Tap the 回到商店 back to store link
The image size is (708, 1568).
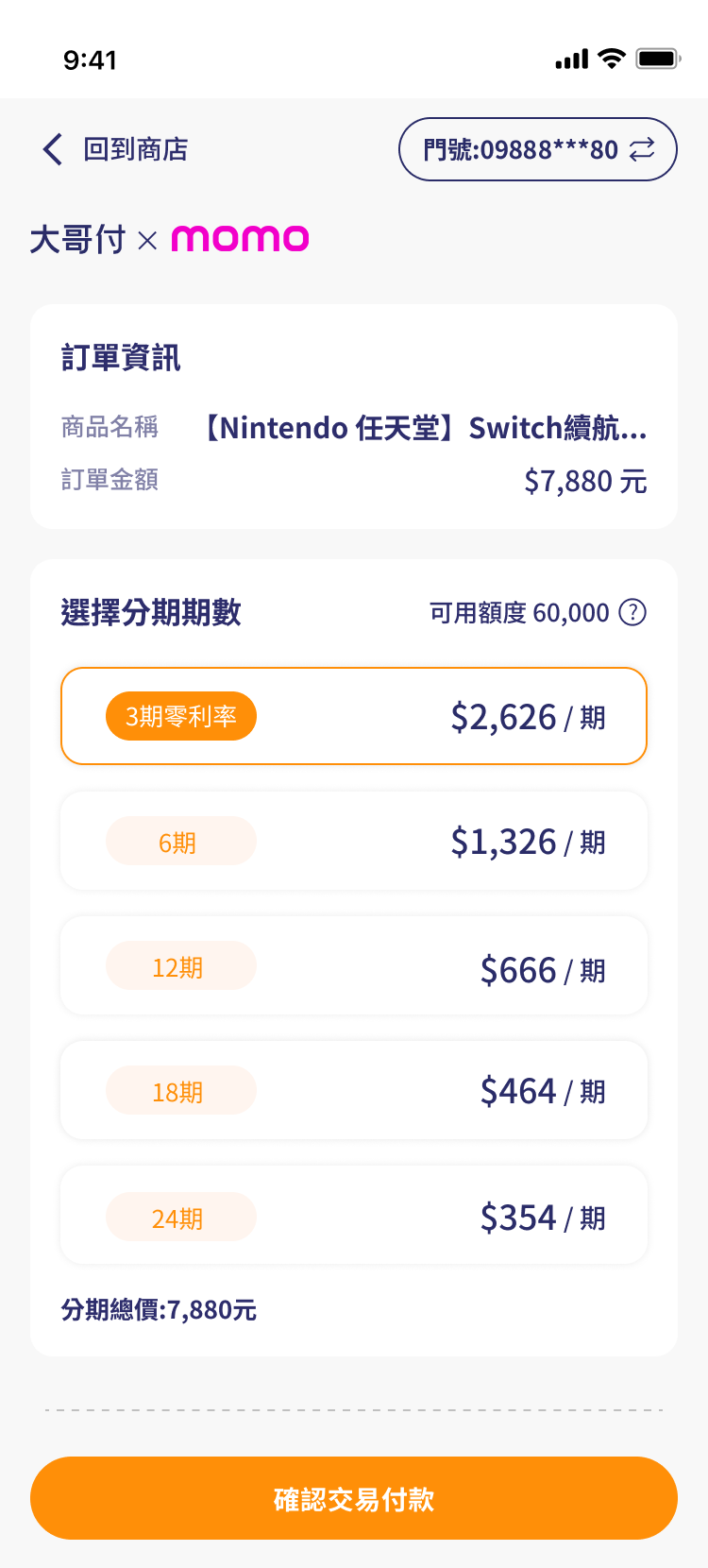(136, 149)
